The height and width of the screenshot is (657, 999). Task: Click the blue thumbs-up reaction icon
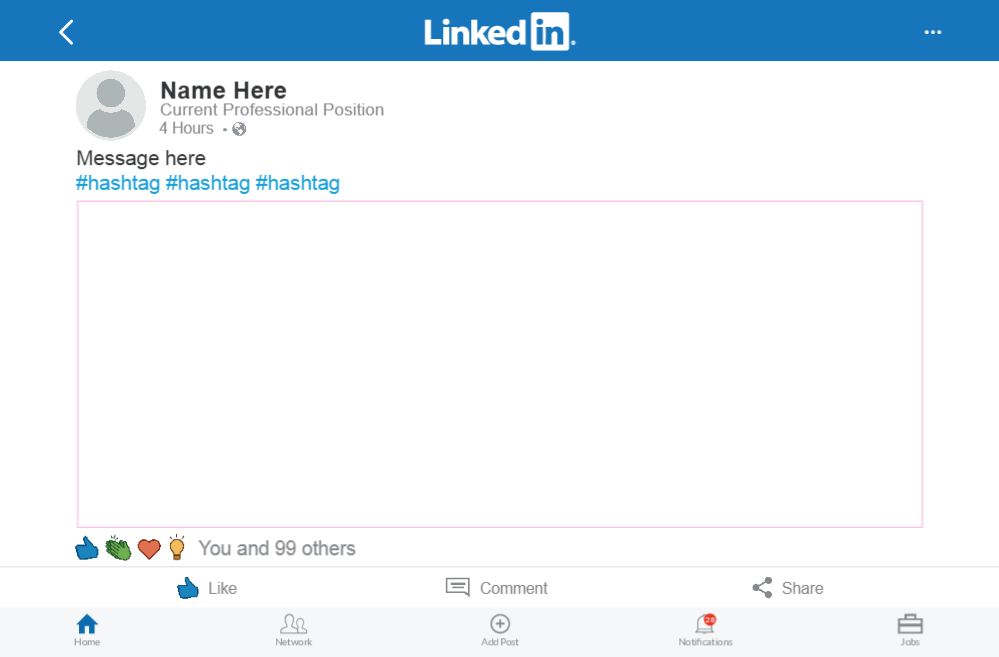[88, 548]
